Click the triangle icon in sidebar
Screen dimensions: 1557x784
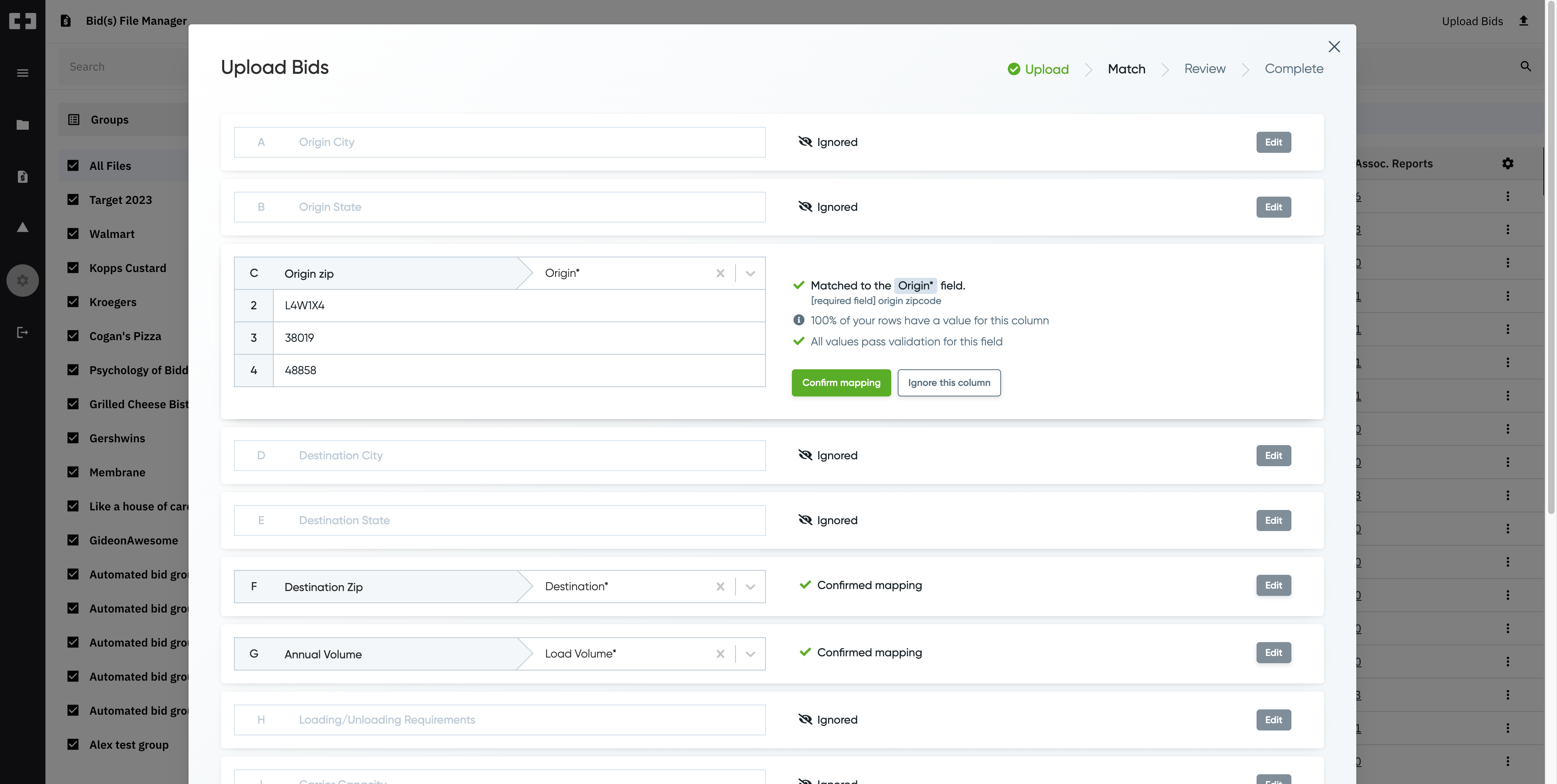[22, 227]
